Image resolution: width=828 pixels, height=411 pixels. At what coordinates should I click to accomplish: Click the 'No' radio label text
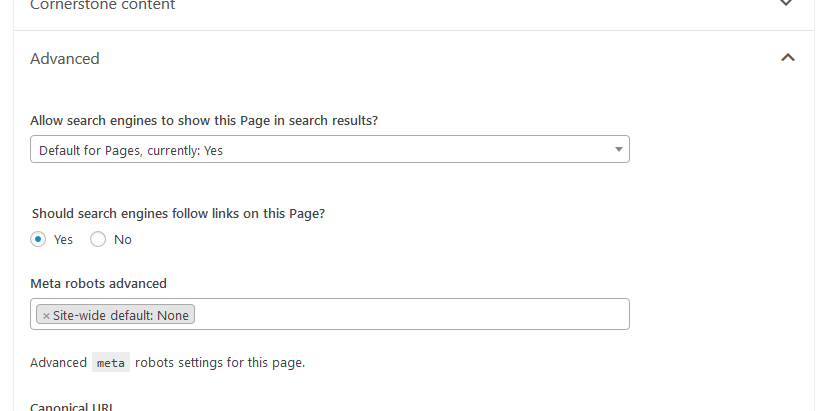[123, 240]
